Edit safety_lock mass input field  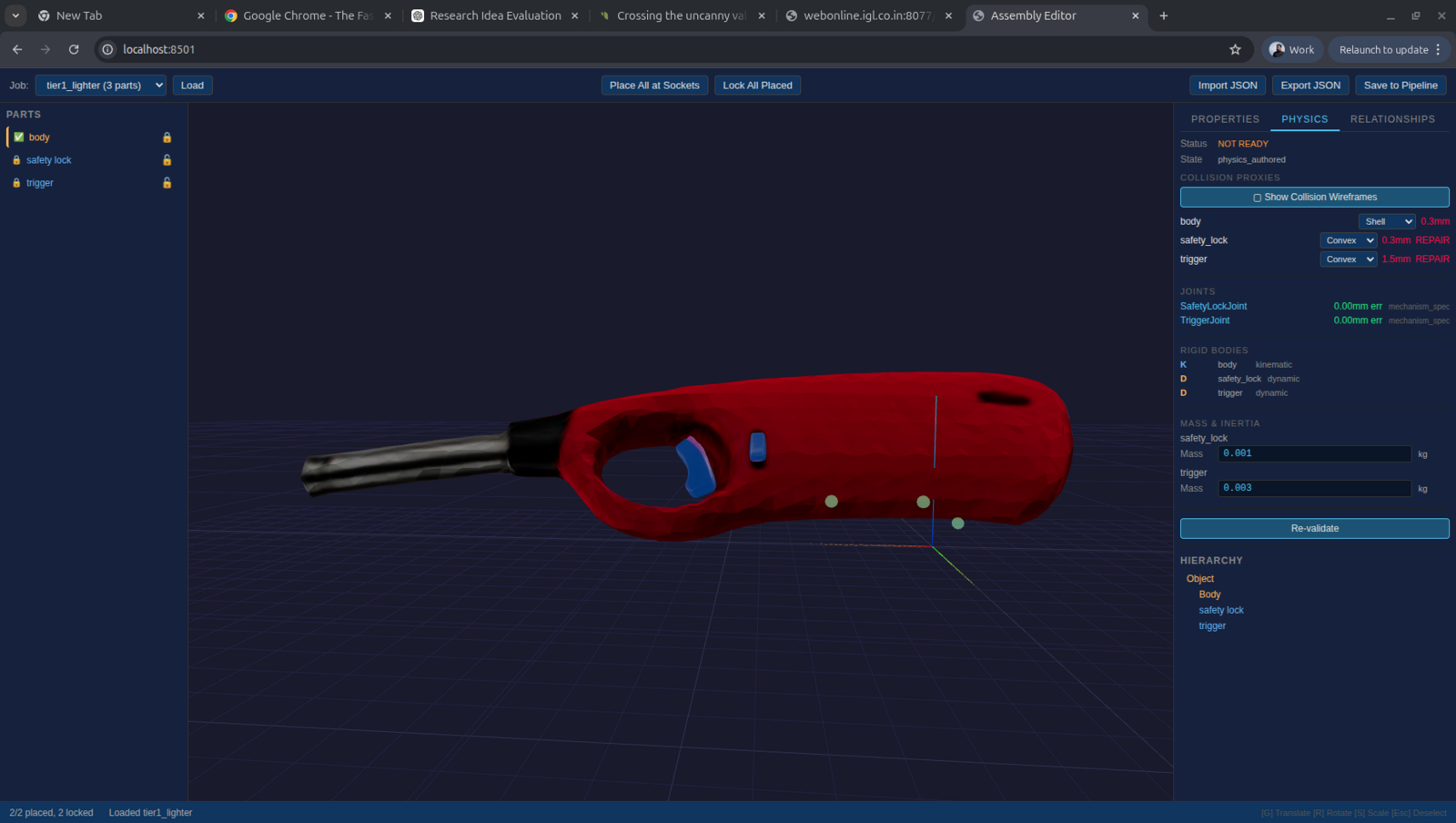1314,453
